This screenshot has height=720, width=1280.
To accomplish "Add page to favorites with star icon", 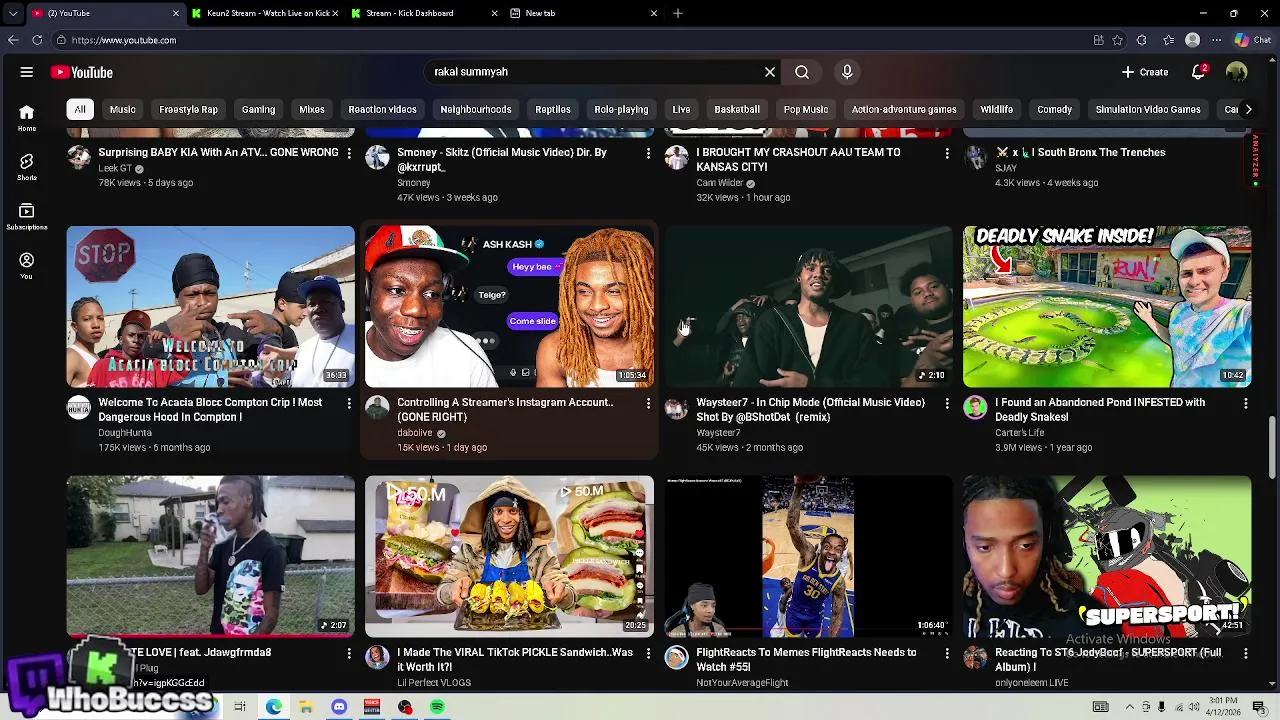I will (1118, 40).
